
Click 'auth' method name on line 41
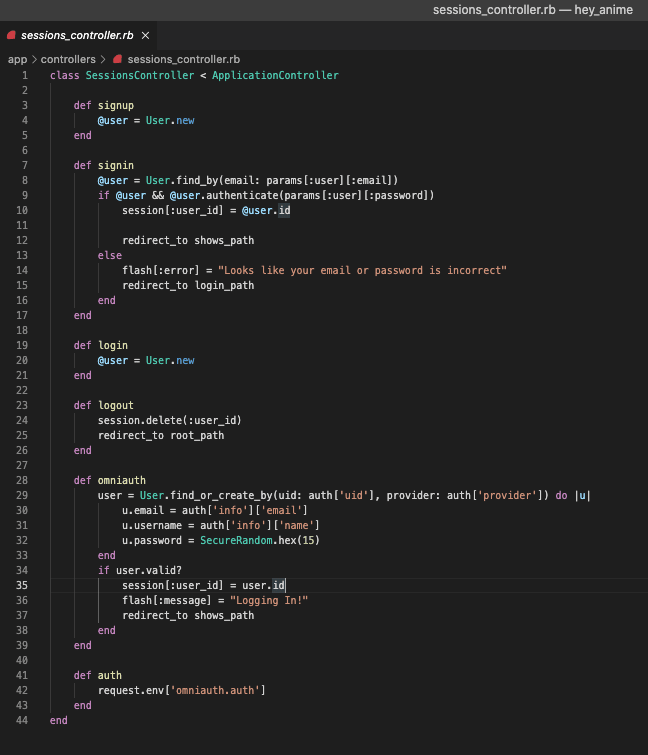click(x=110, y=675)
